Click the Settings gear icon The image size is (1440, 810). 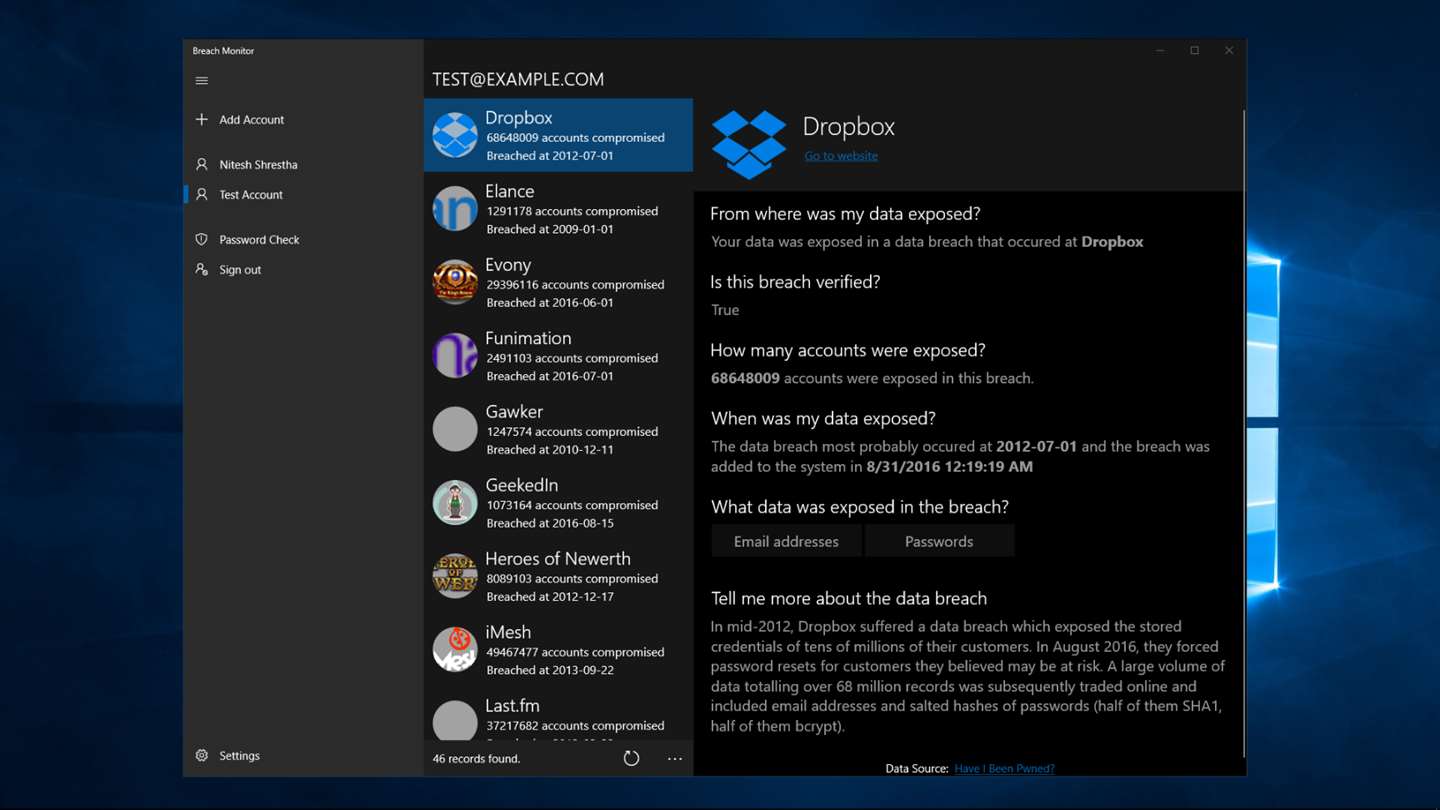(x=202, y=755)
